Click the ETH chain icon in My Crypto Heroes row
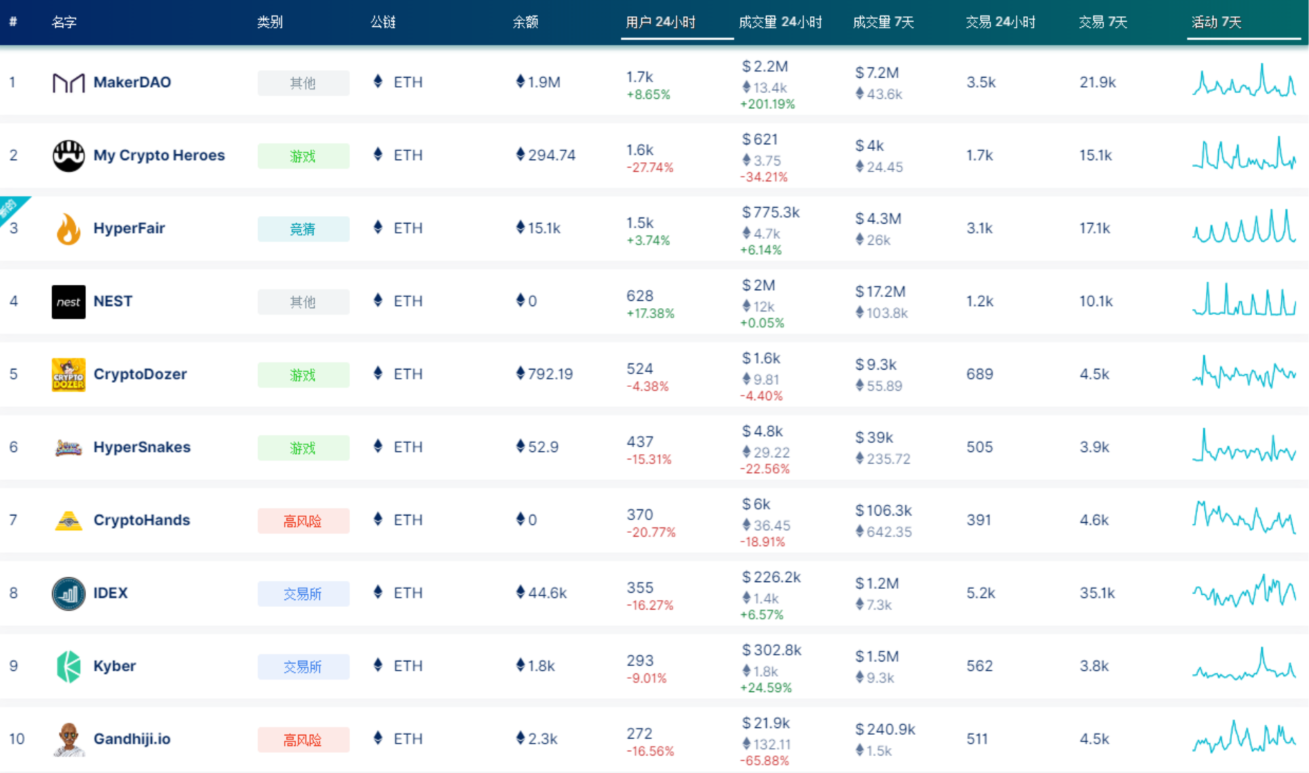Screen dimensions: 1309x773 tap(378, 155)
